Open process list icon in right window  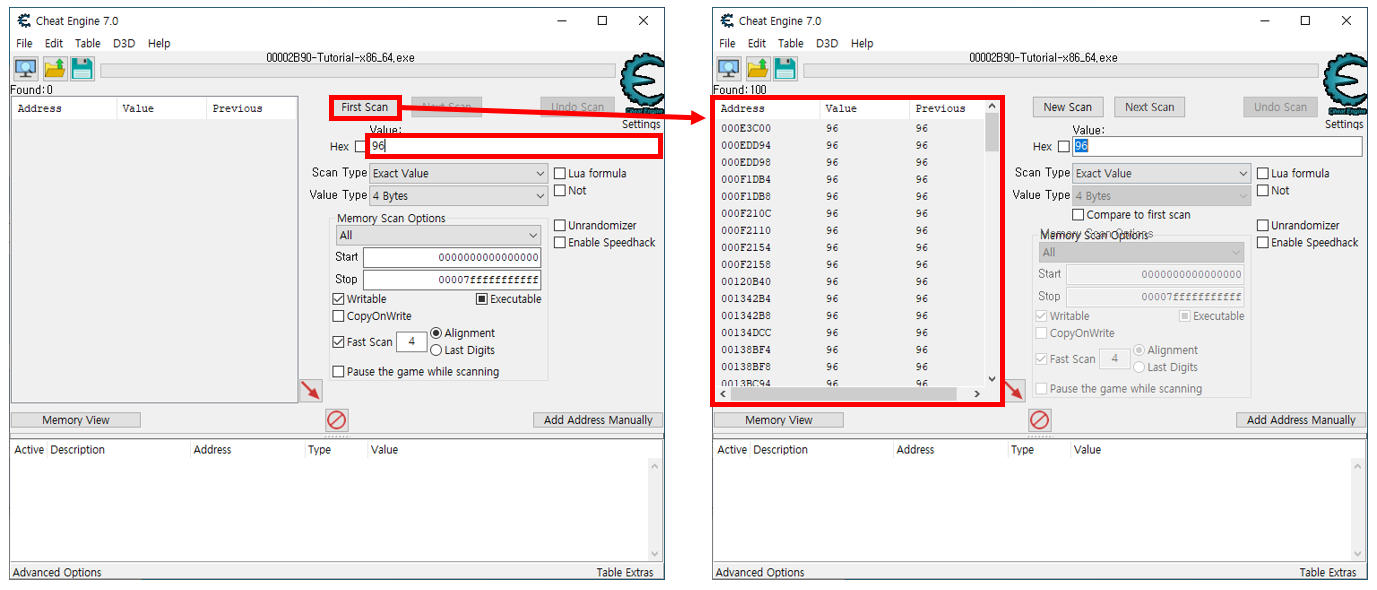[x=729, y=69]
